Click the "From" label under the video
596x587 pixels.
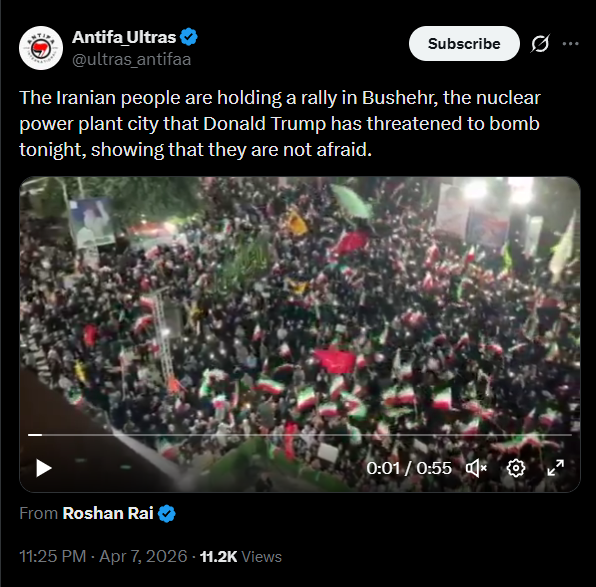(x=38, y=514)
